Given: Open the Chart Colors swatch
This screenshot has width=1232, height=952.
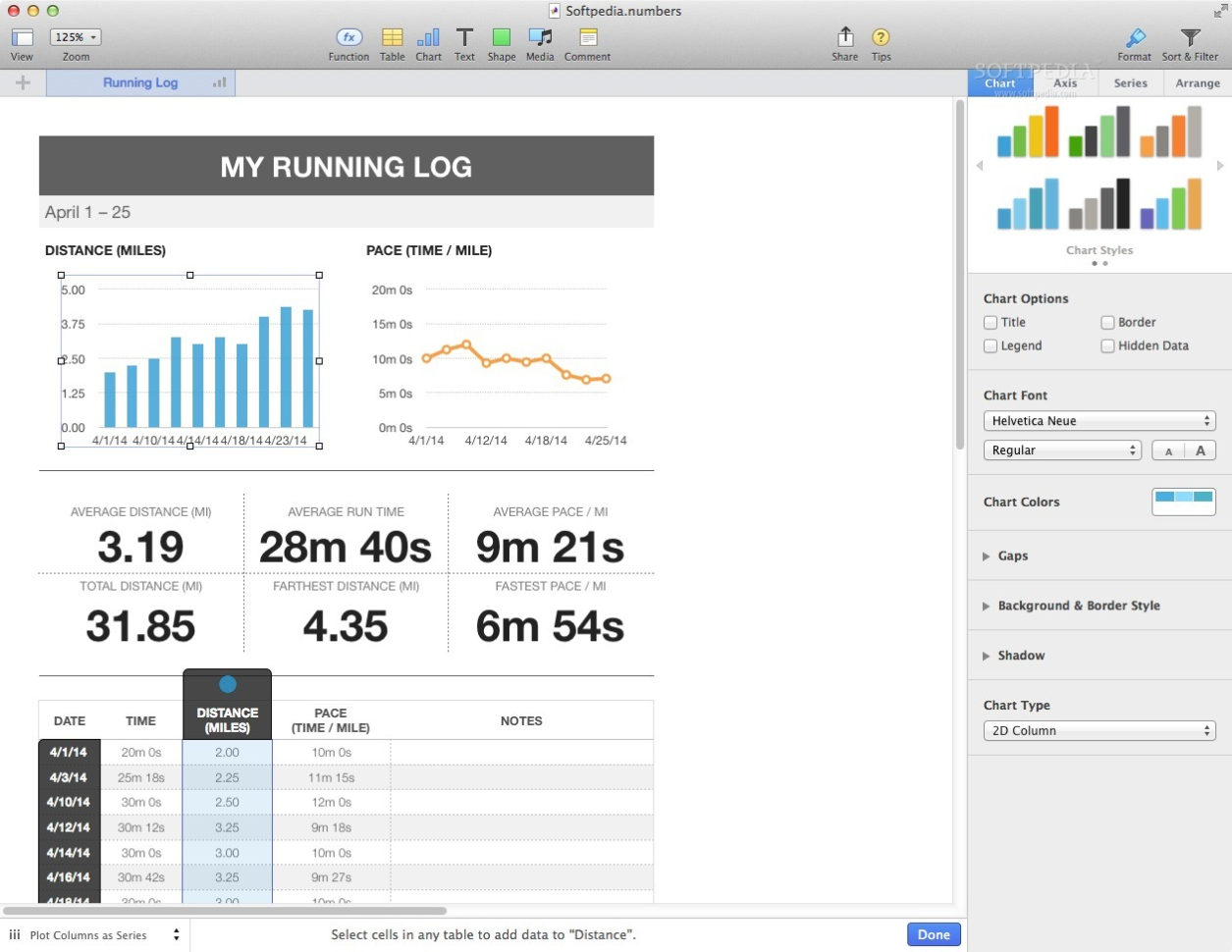Looking at the screenshot, I should point(1183,501).
